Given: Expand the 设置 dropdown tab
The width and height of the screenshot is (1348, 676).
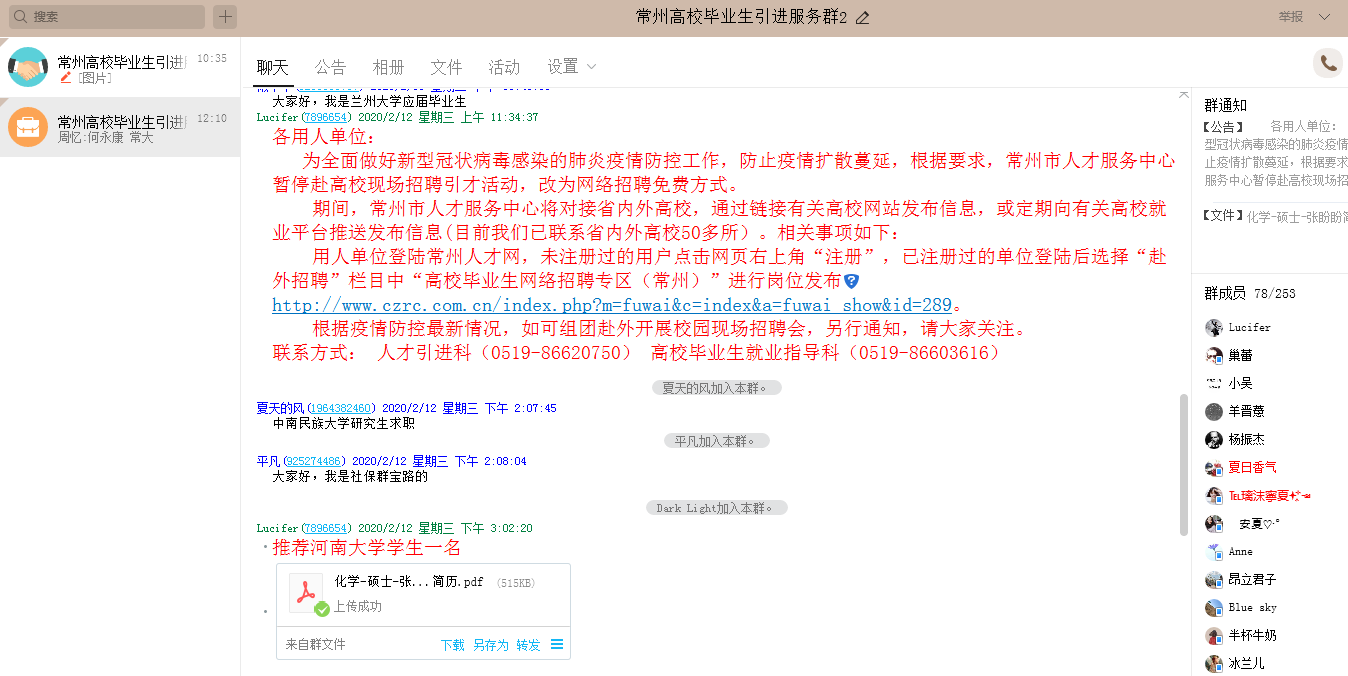Looking at the screenshot, I should [571, 67].
